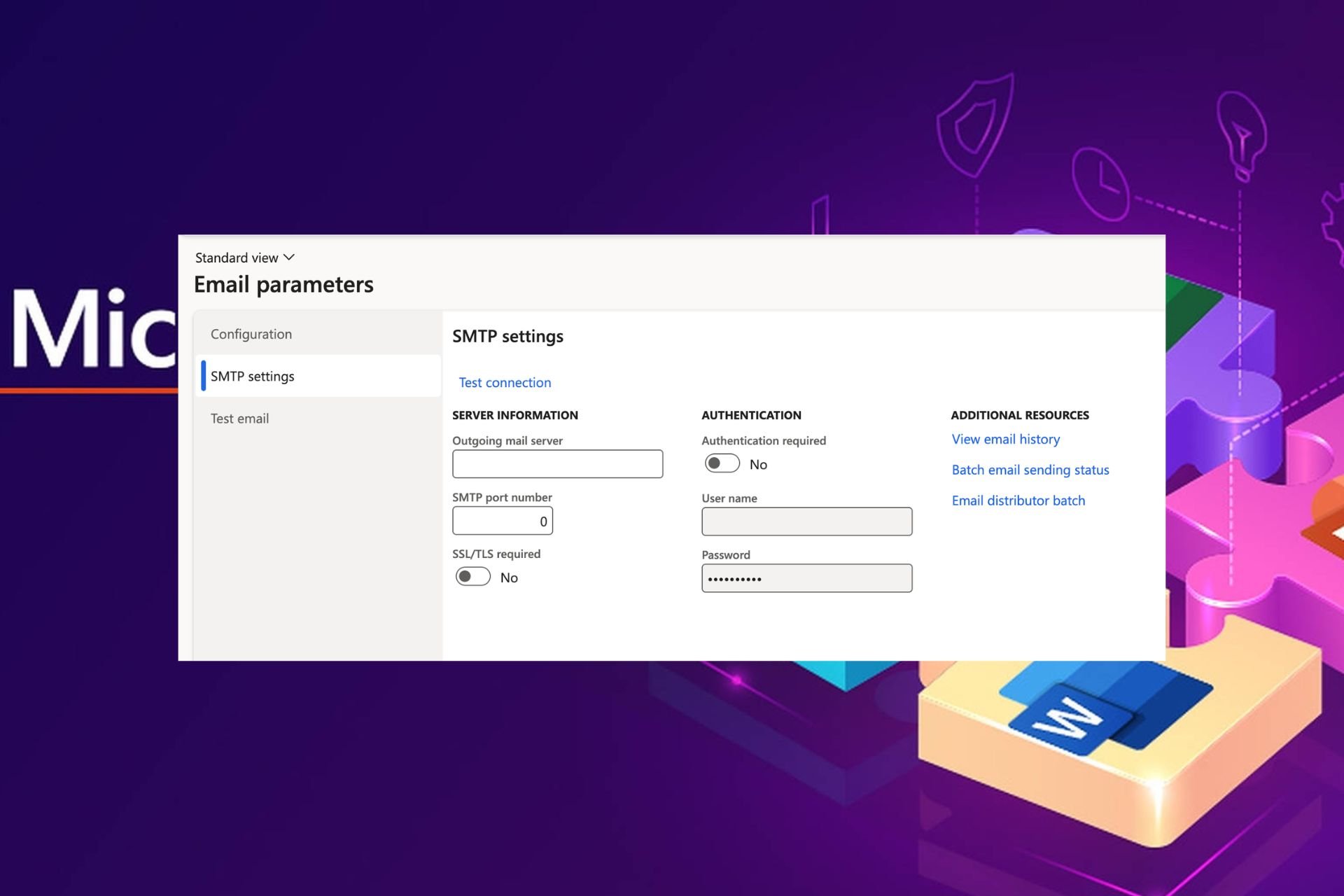Viewport: 1344px width, 896px height.
Task: Open Batch email sending status link
Action: pos(1030,470)
